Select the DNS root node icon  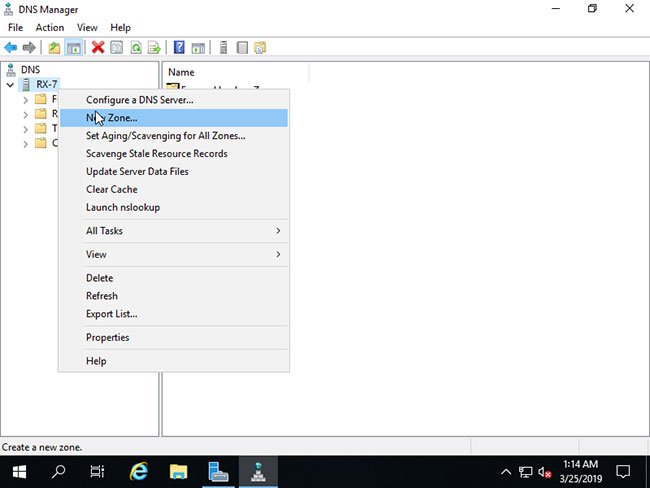point(11,70)
